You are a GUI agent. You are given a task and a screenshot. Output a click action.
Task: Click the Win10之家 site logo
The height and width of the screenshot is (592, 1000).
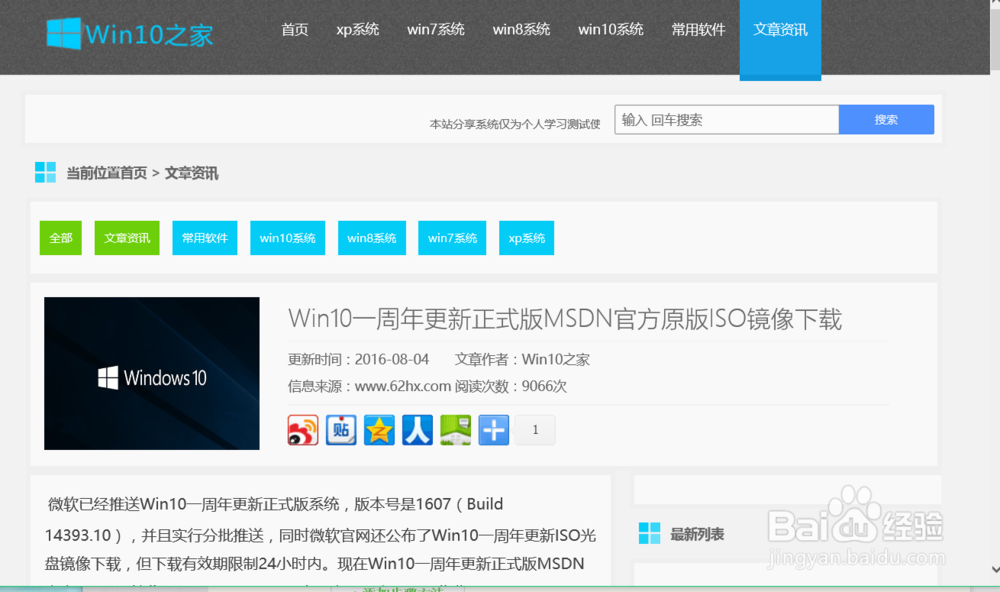[x=129, y=33]
